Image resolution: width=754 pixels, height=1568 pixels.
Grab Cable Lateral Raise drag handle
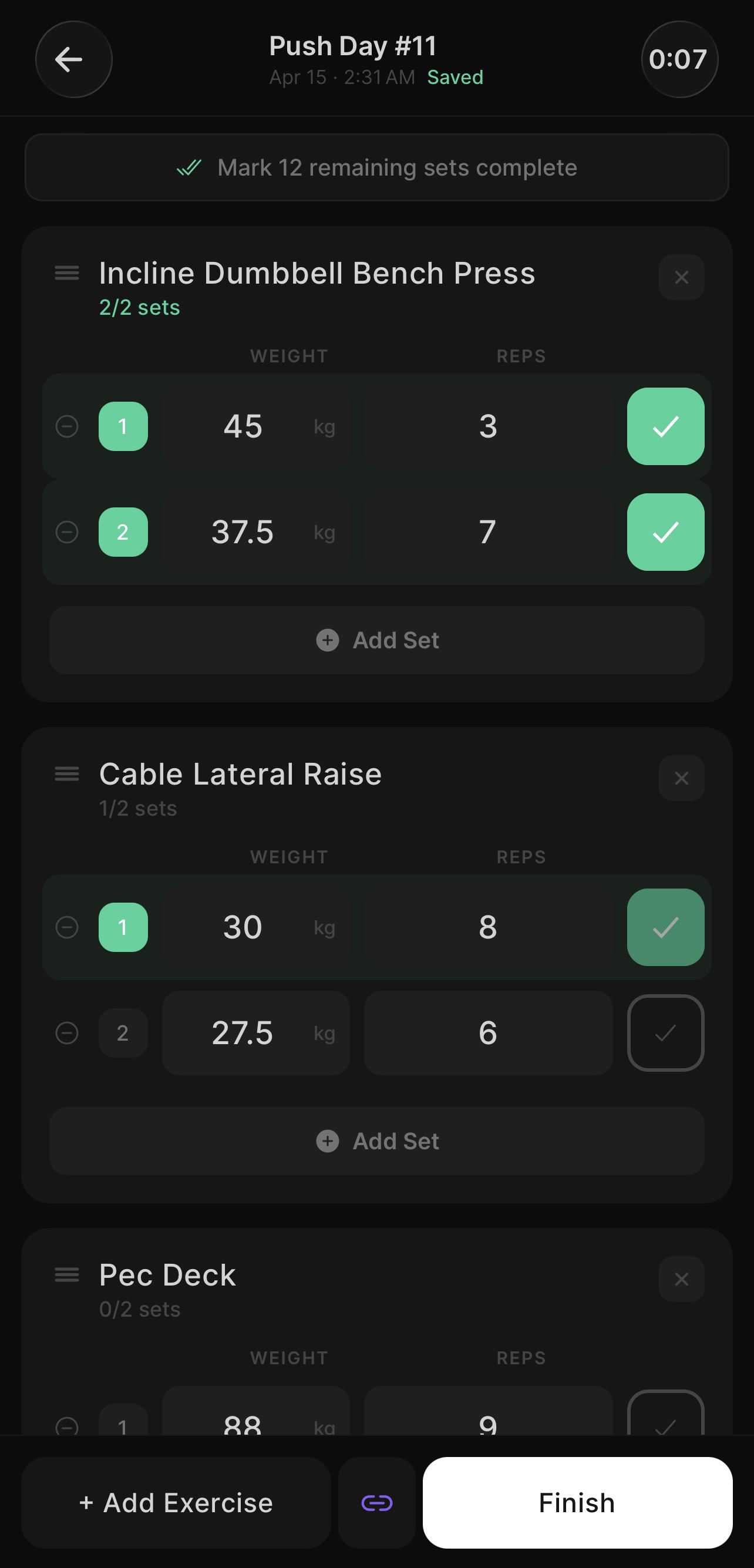(x=67, y=773)
